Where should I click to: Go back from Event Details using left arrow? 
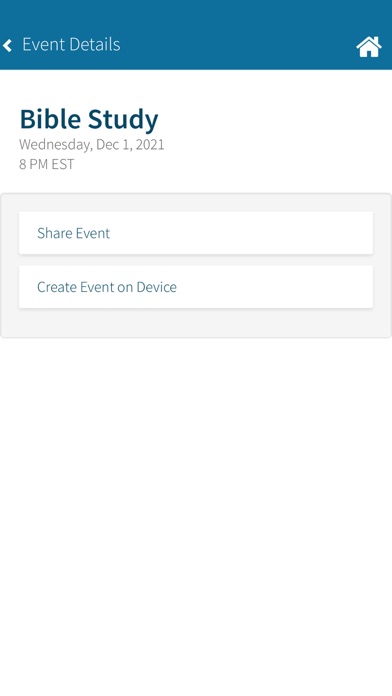coord(7,45)
